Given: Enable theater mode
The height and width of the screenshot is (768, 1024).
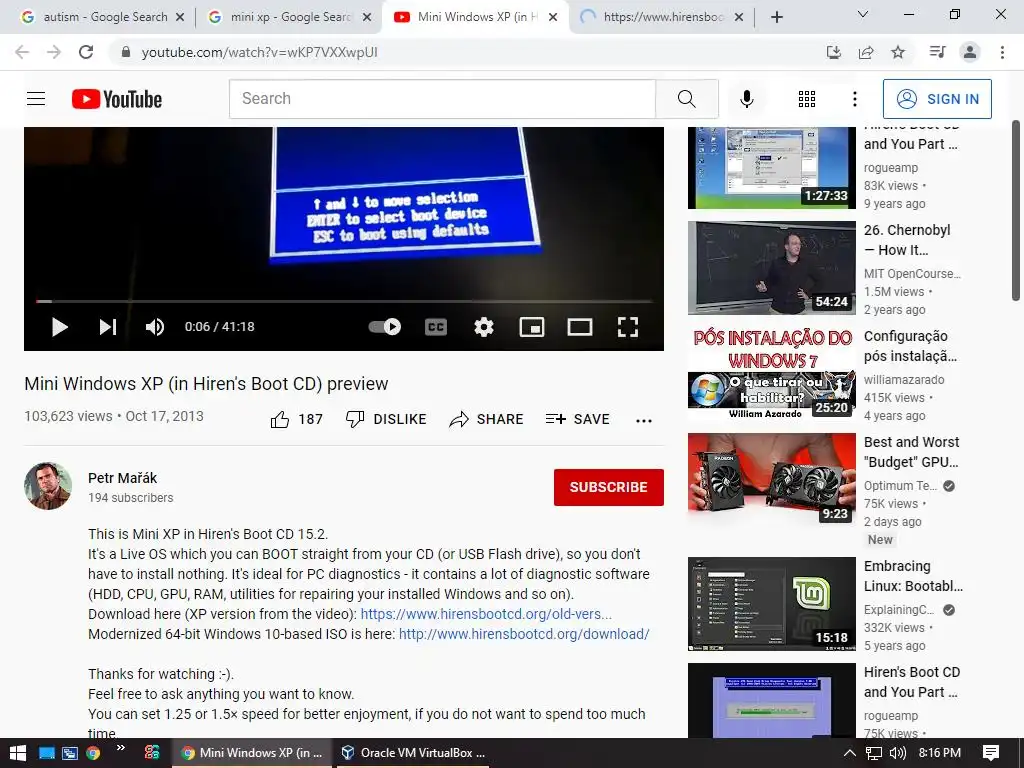Looking at the screenshot, I should pos(580,327).
